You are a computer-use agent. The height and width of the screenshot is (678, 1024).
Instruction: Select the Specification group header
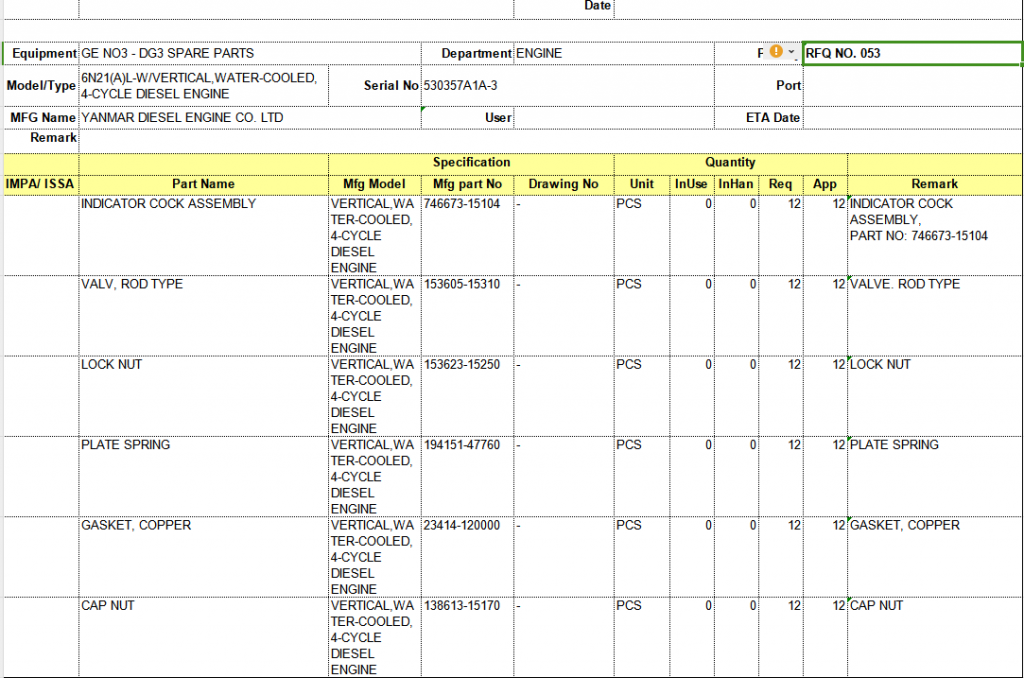(471, 162)
